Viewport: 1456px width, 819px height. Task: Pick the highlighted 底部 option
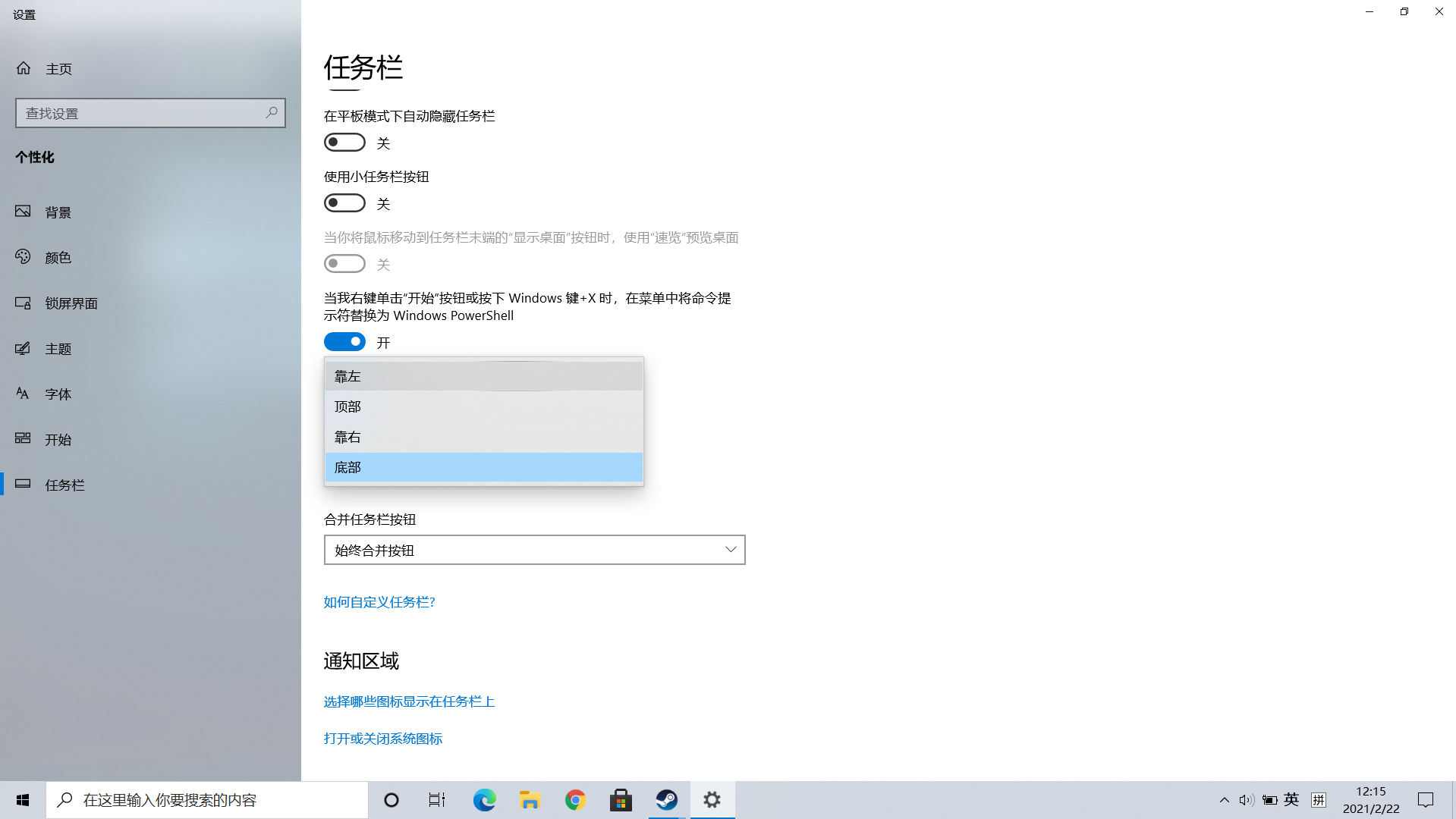click(483, 467)
